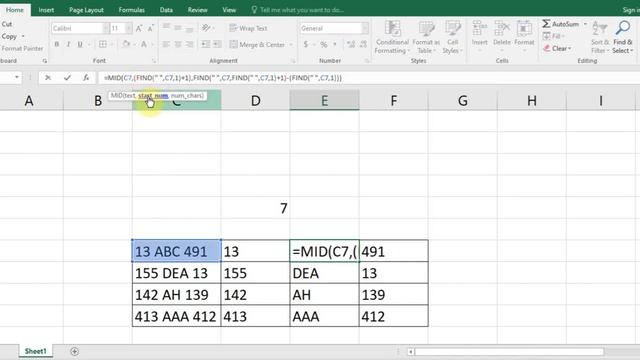Open the General number format dropdown
Image resolution: width=640 pixels, height=360 pixels.
365,28
